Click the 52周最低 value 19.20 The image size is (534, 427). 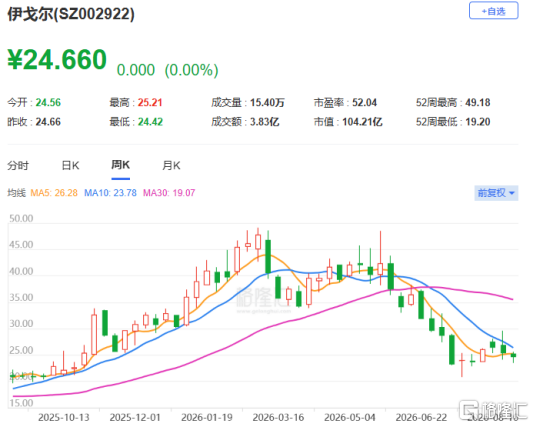[478, 122]
